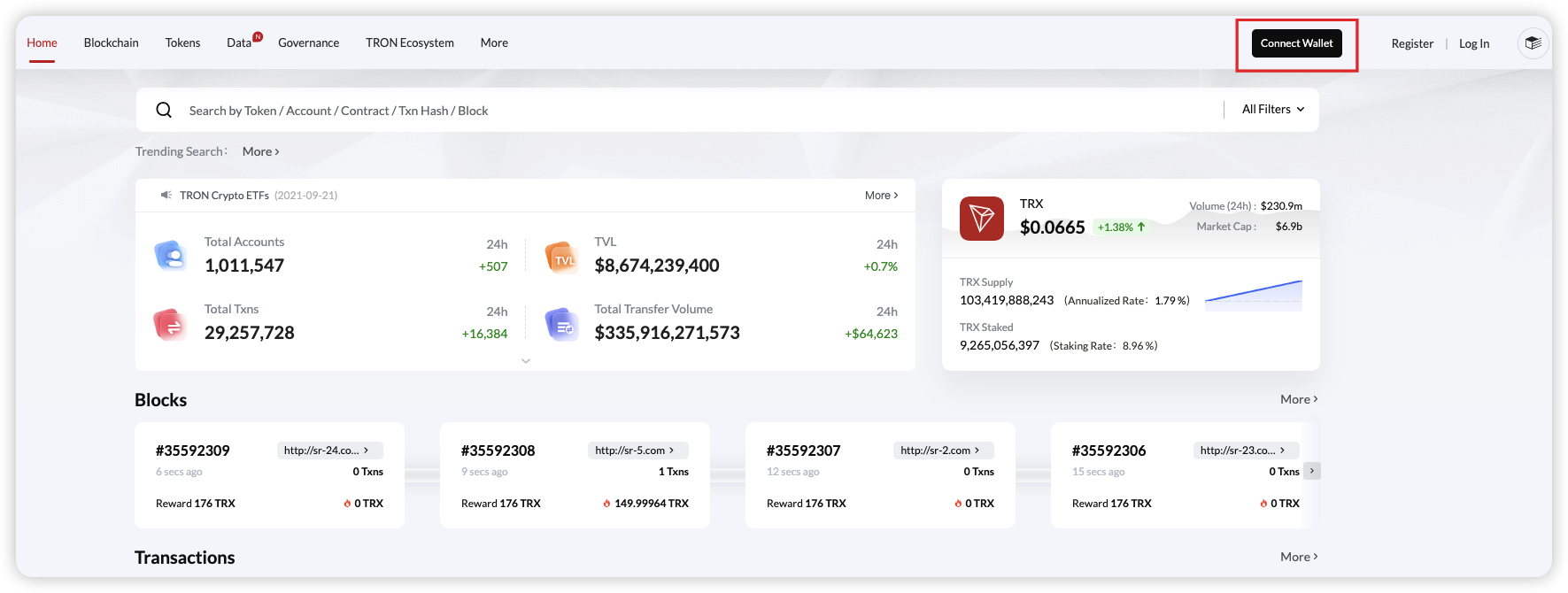Click the Register link
Viewport: 1568px width, 593px height.
[x=1411, y=43]
